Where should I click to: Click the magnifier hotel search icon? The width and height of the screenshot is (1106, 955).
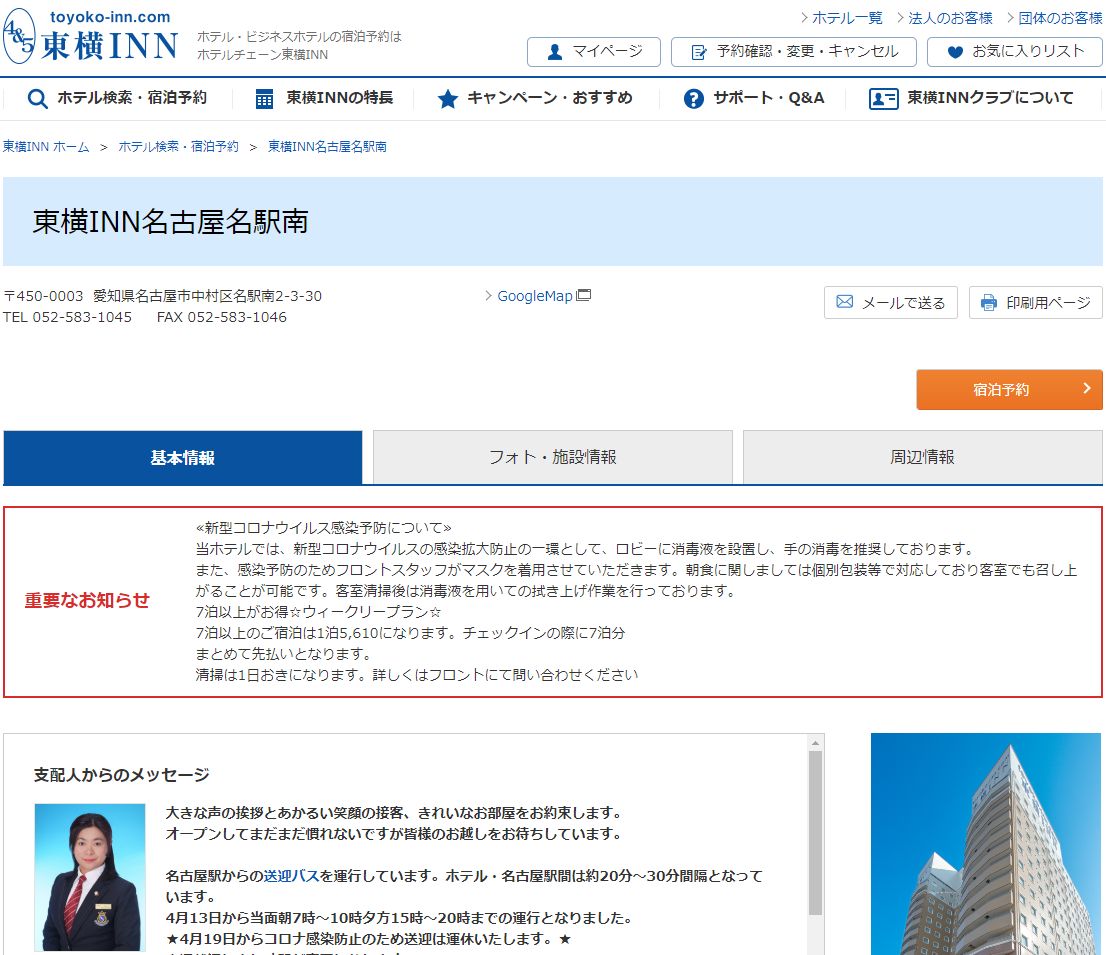(38, 99)
